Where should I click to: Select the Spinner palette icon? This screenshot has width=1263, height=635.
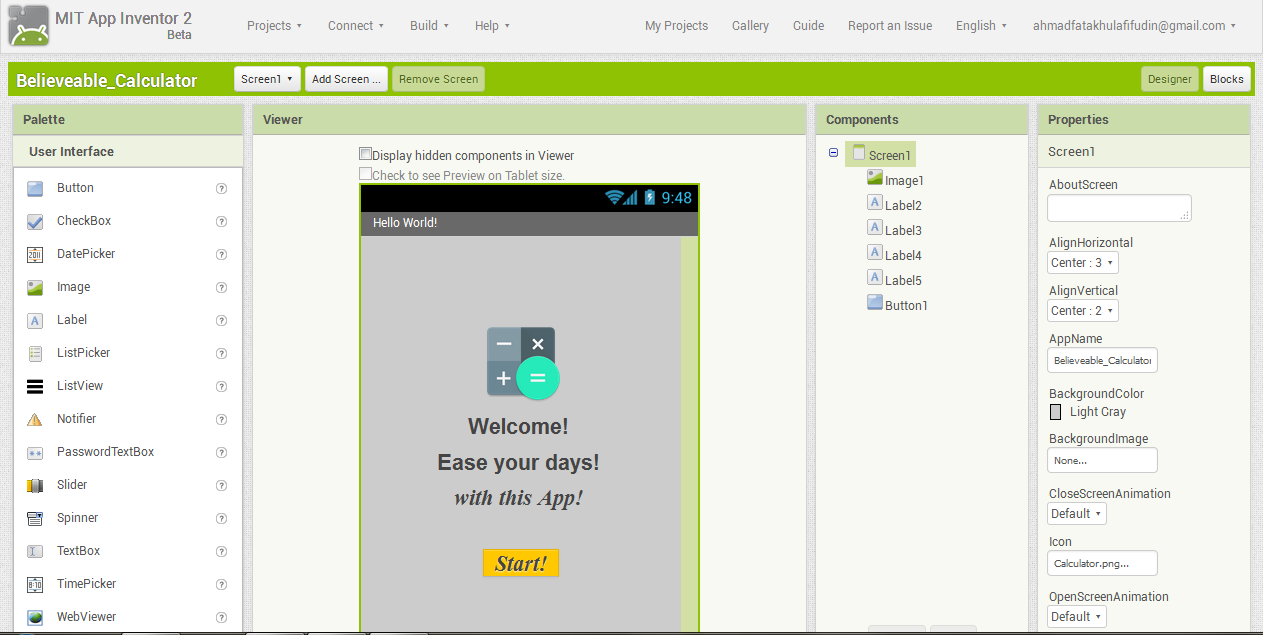click(35, 518)
